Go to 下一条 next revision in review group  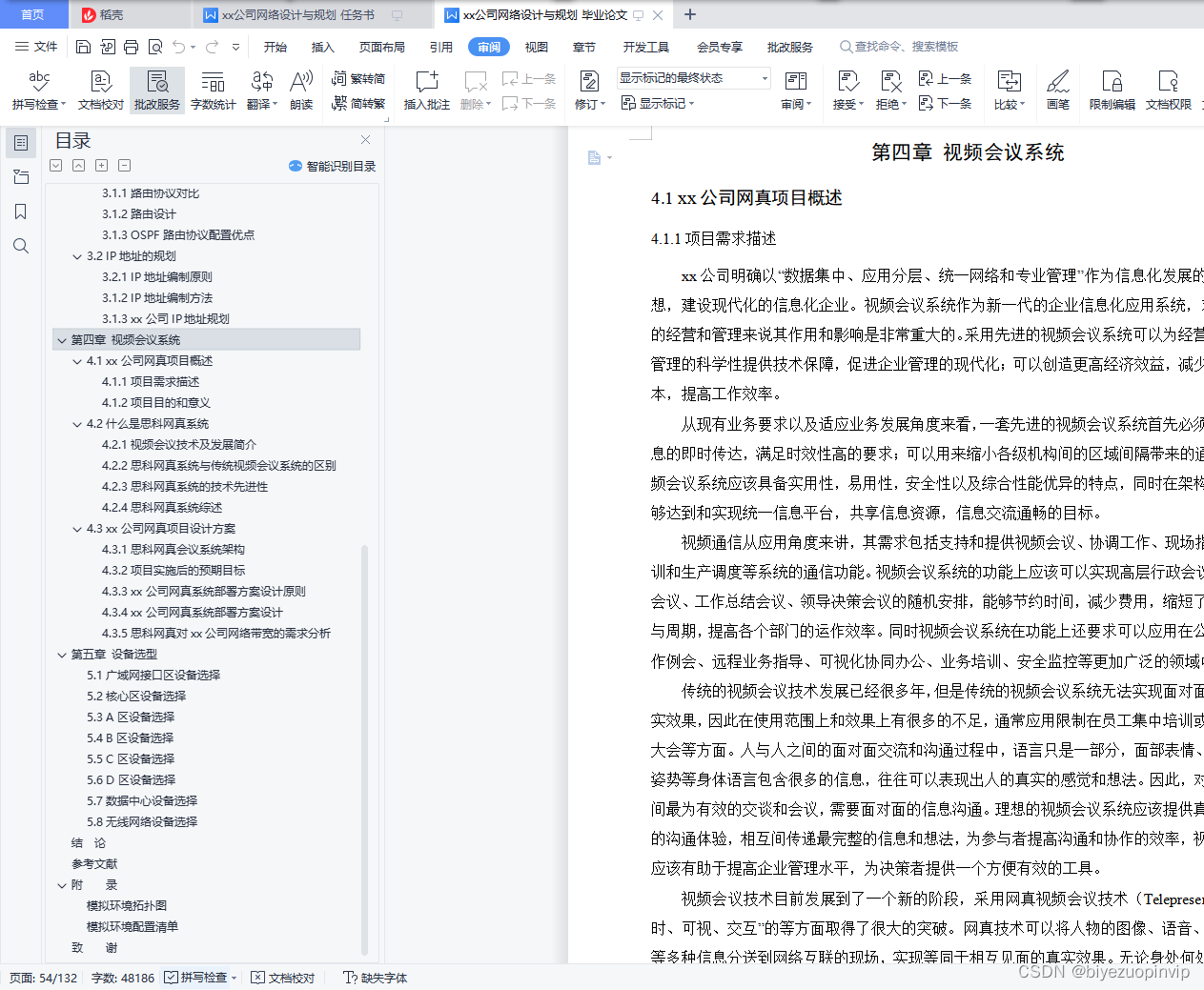(945, 103)
